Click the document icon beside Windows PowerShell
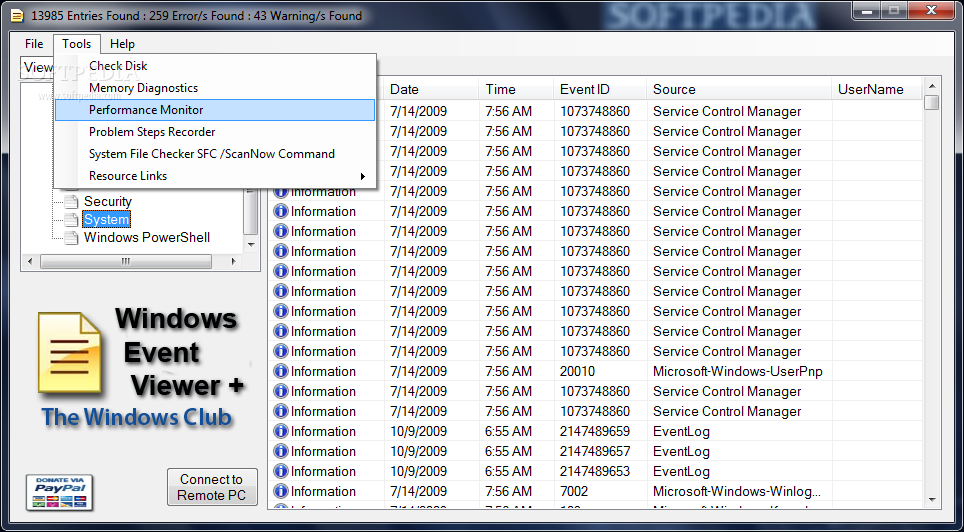 click(x=72, y=237)
